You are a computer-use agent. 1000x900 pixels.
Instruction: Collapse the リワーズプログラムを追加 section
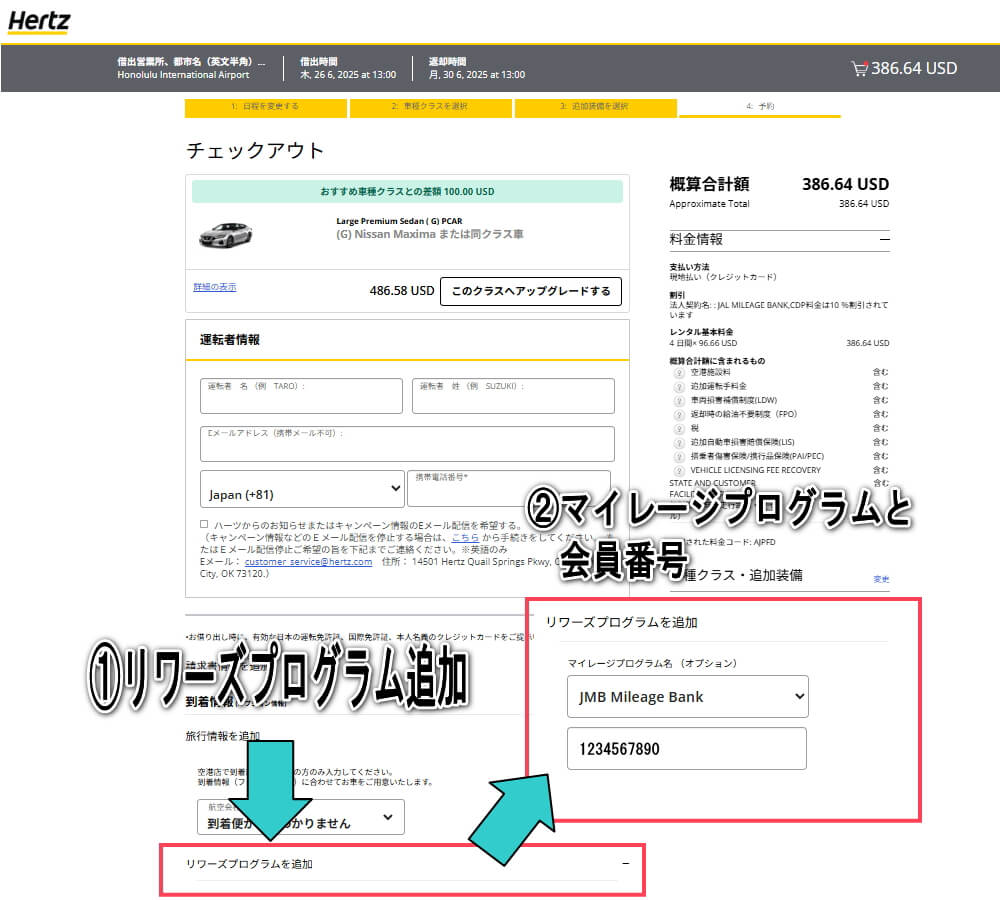pyautogui.click(x=625, y=863)
